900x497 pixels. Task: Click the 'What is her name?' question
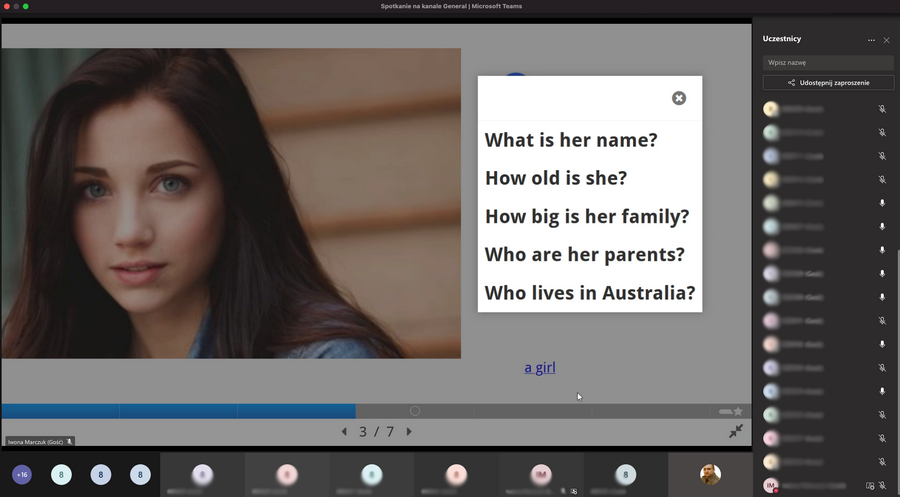pyautogui.click(x=571, y=140)
